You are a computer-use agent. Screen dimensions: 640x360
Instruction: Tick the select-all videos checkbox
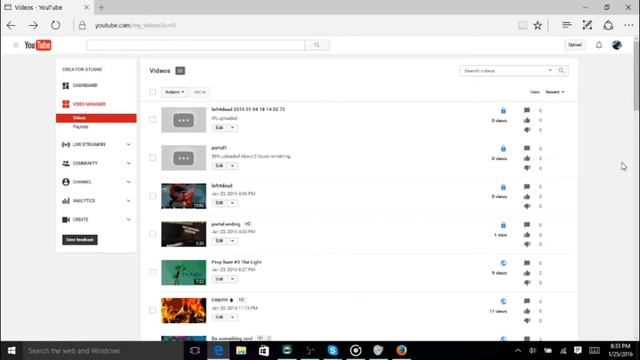(153, 92)
